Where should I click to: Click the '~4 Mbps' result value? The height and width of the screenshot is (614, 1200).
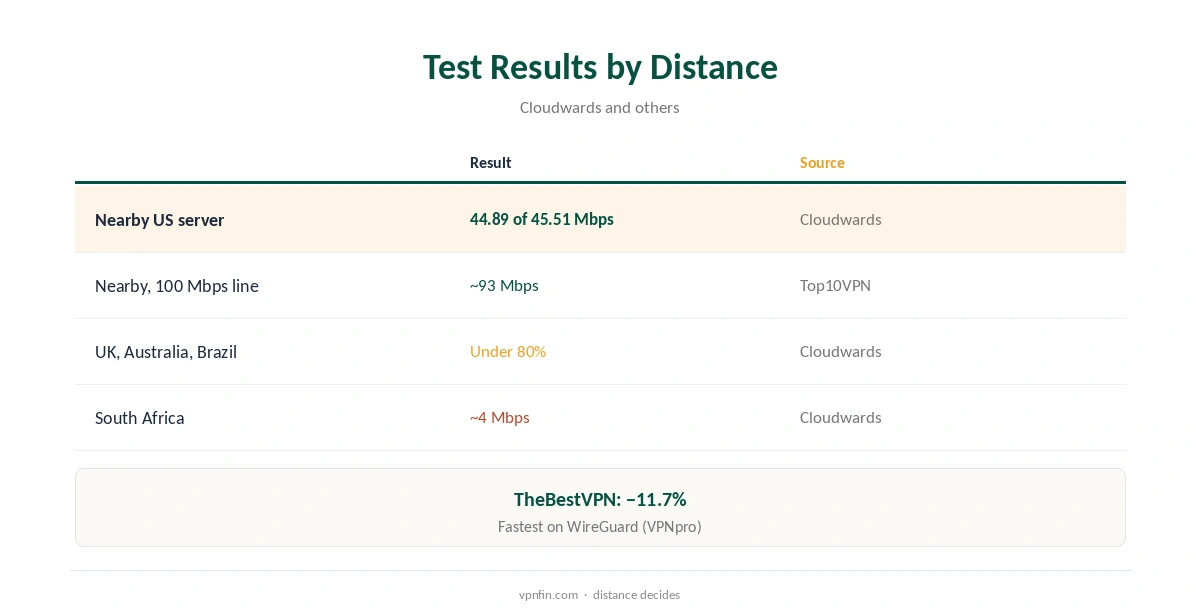tap(500, 417)
